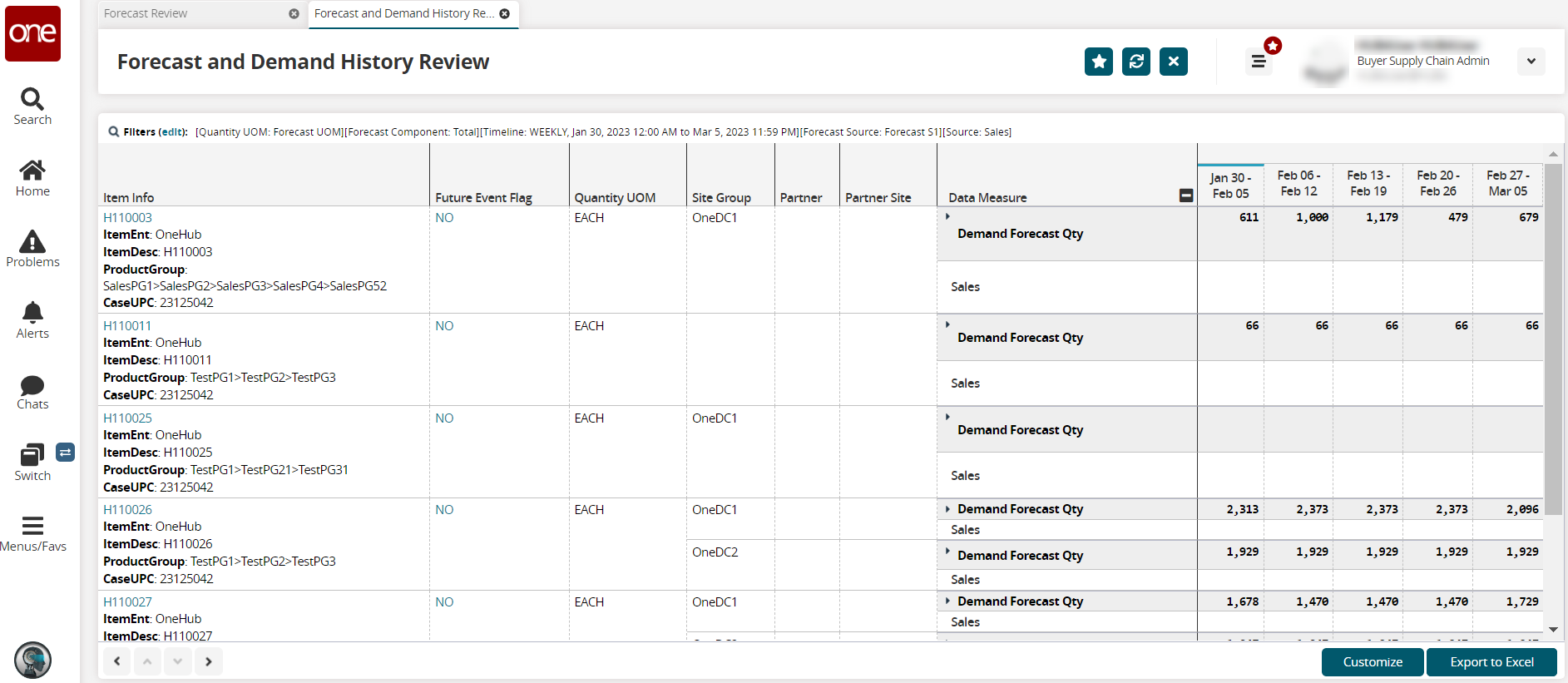Screen dimensions: 1568x683
Task: Go to Home in sidebar
Action: tap(32, 178)
